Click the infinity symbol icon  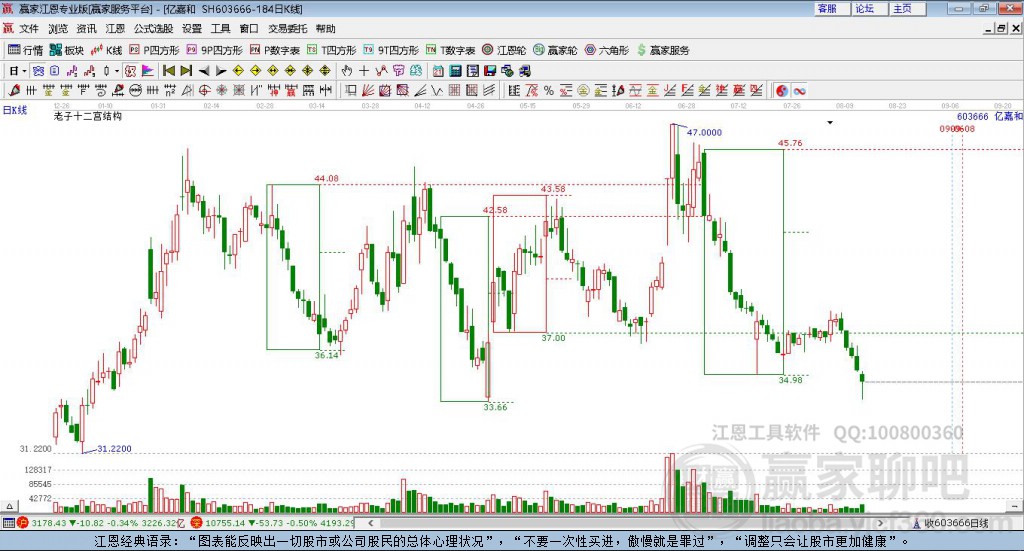pos(799,91)
